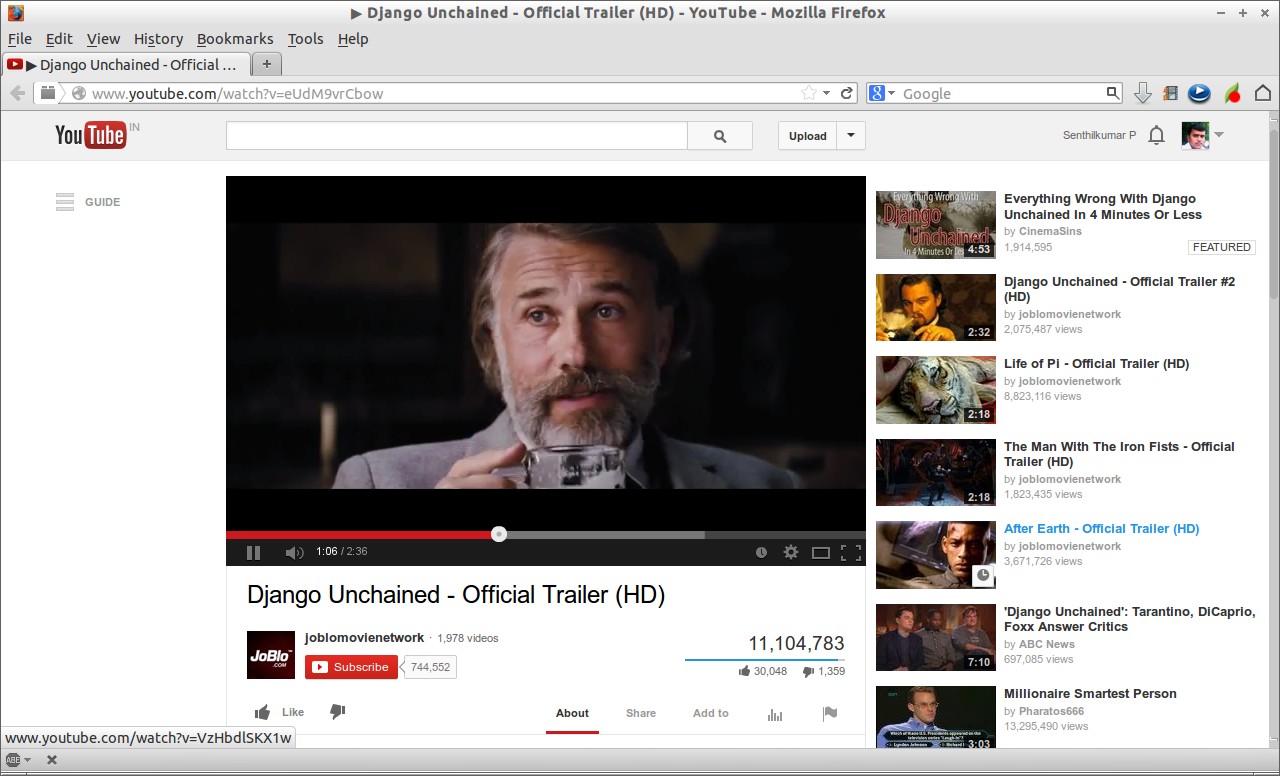The width and height of the screenshot is (1280, 776).
Task: Open the Bookmarks menu
Action: [235, 39]
